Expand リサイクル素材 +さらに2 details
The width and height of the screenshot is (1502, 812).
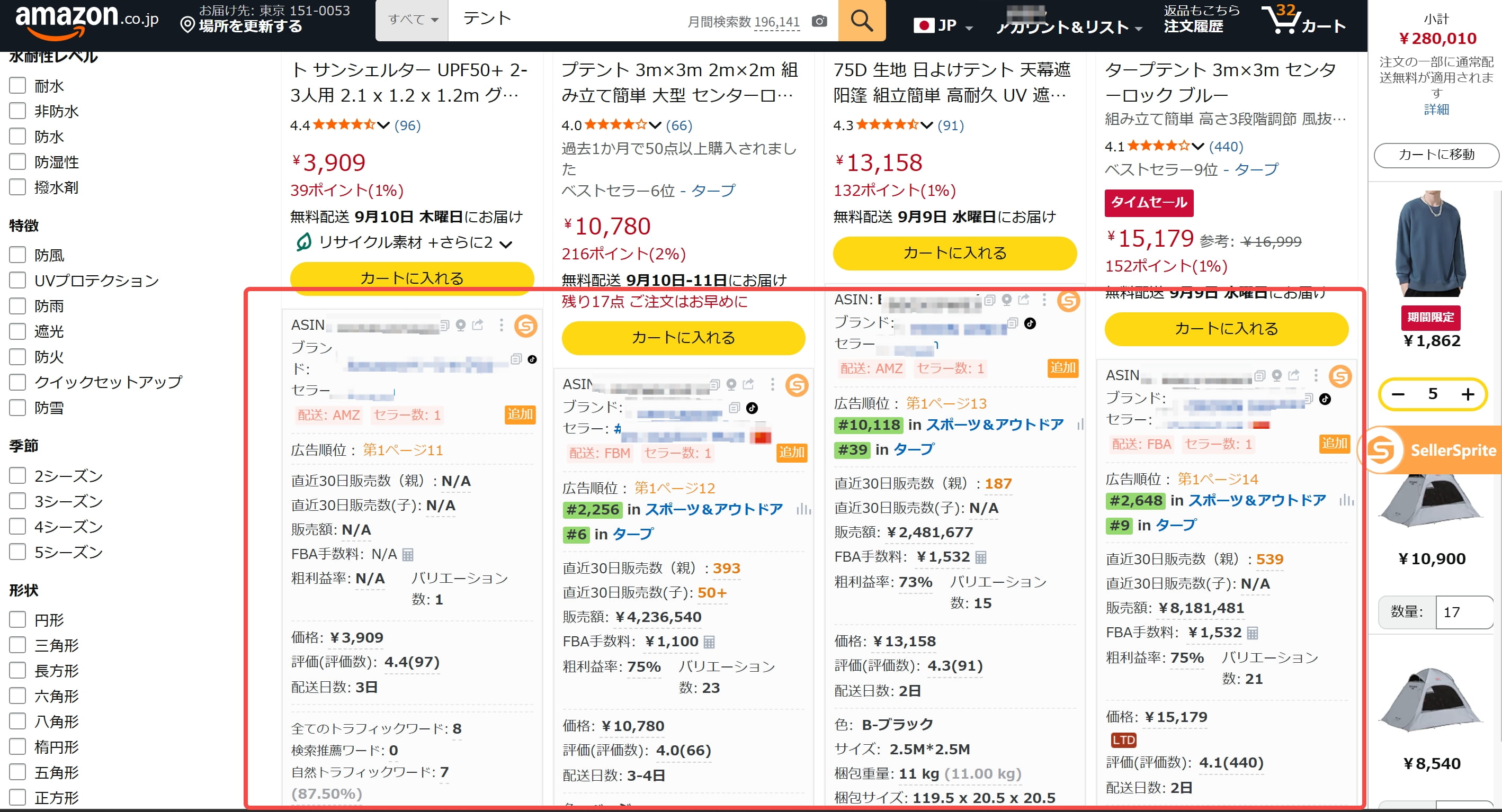[x=506, y=243]
